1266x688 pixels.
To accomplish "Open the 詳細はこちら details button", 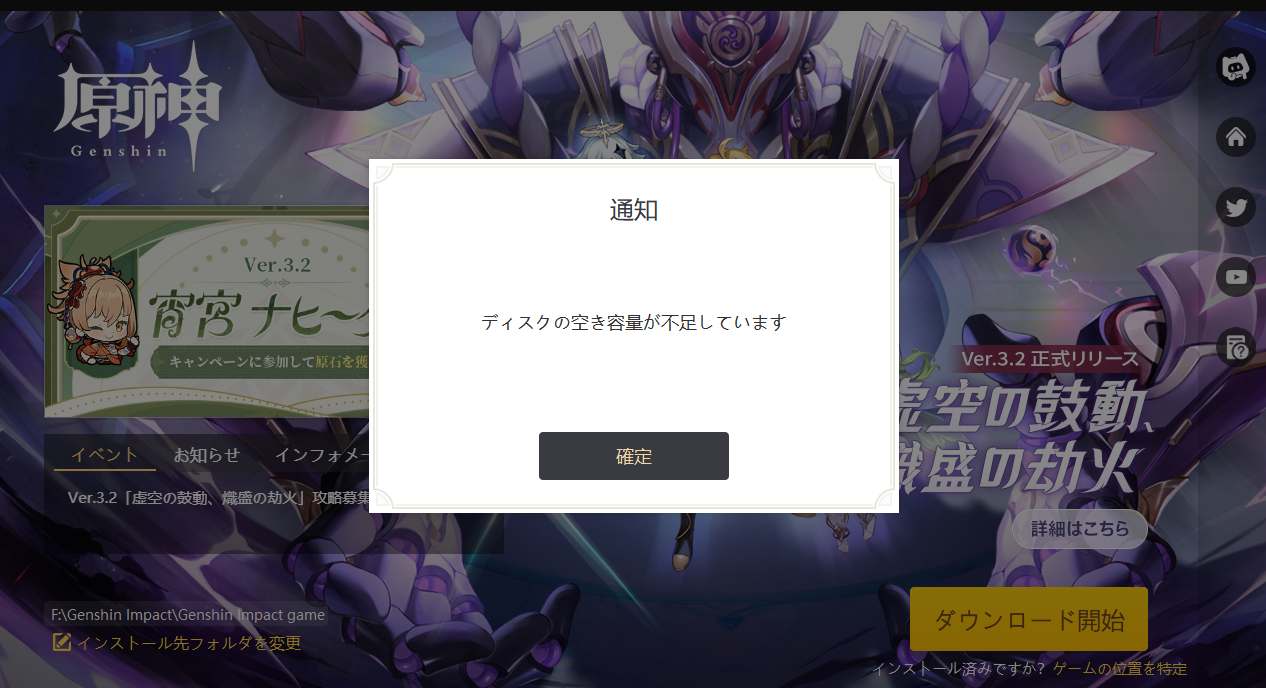I will [1080, 529].
